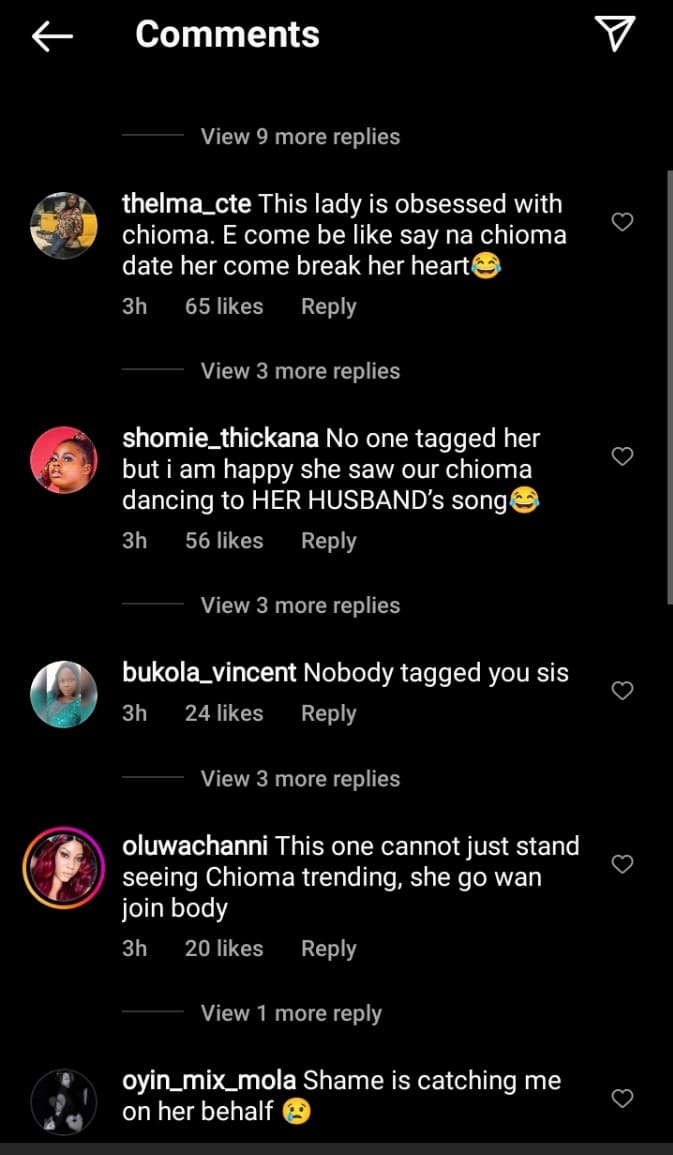The height and width of the screenshot is (1155, 673).
Task: Reply to bukola_vincent's comment
Action: point(328,713)
